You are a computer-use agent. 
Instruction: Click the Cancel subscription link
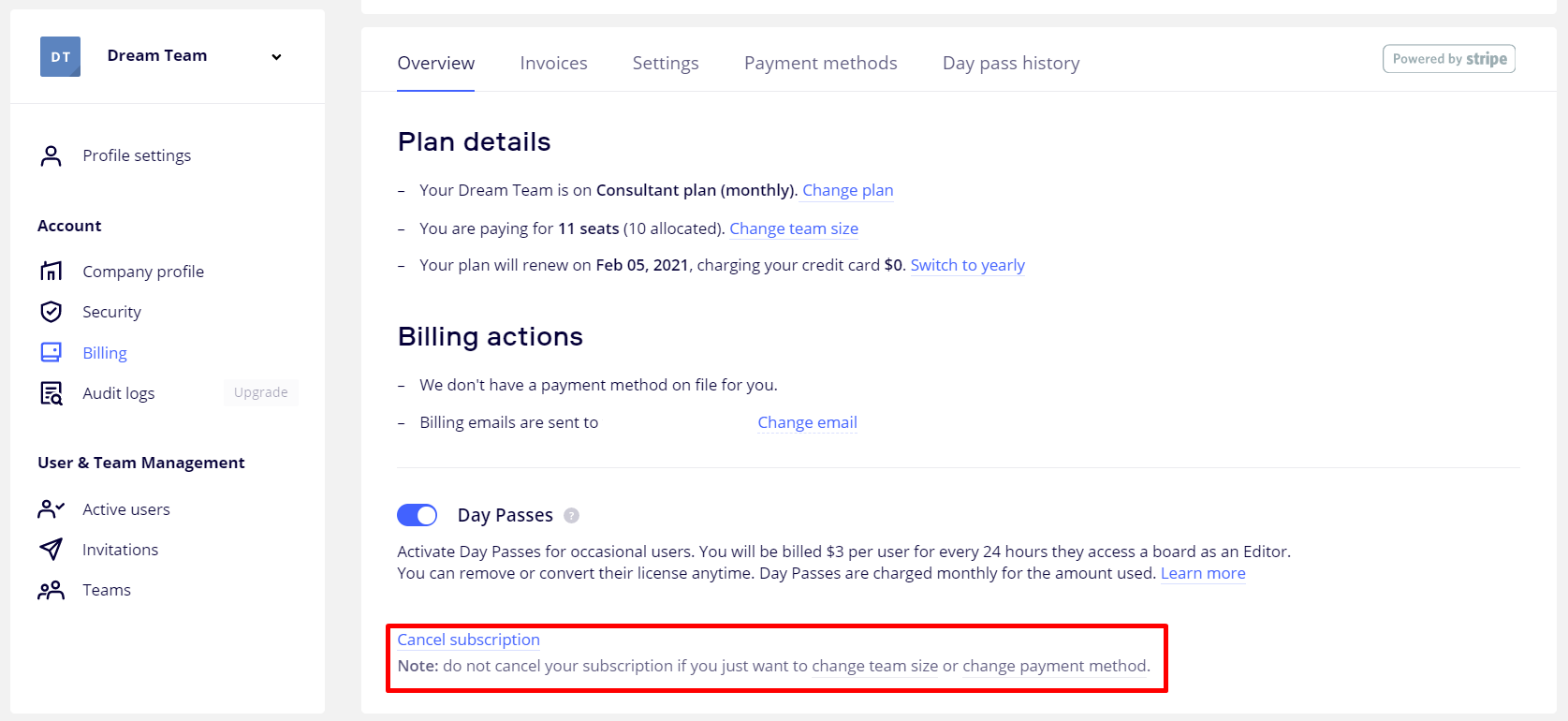[468, 640]
